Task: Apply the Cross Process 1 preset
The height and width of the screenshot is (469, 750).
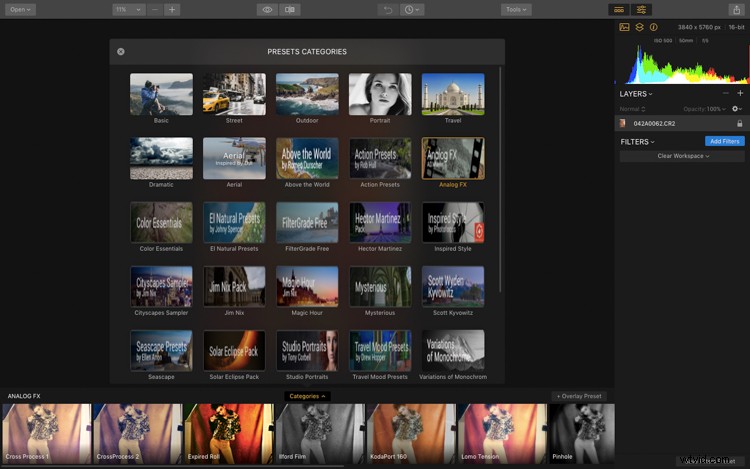Action: click(46, 434)
